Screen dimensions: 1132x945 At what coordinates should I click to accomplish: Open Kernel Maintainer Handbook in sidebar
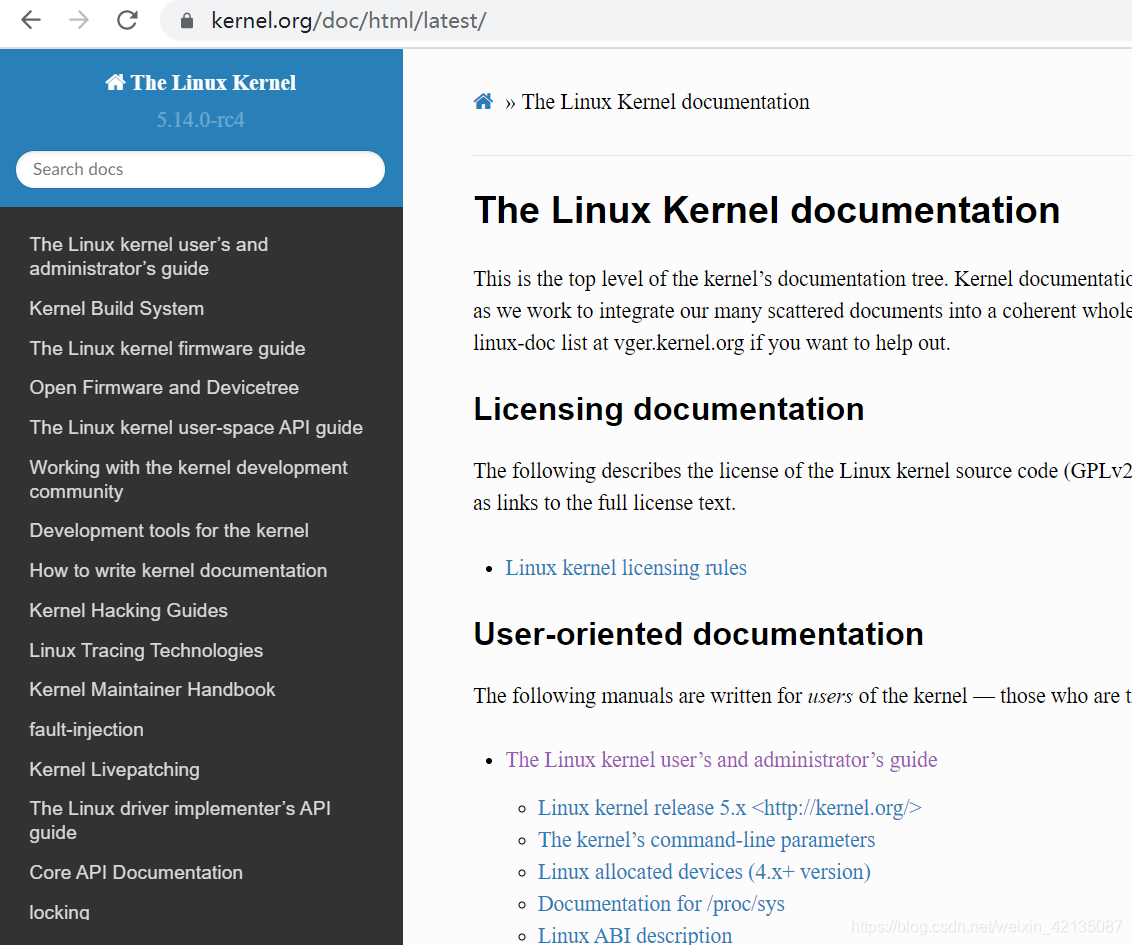(x=152, y=689)
